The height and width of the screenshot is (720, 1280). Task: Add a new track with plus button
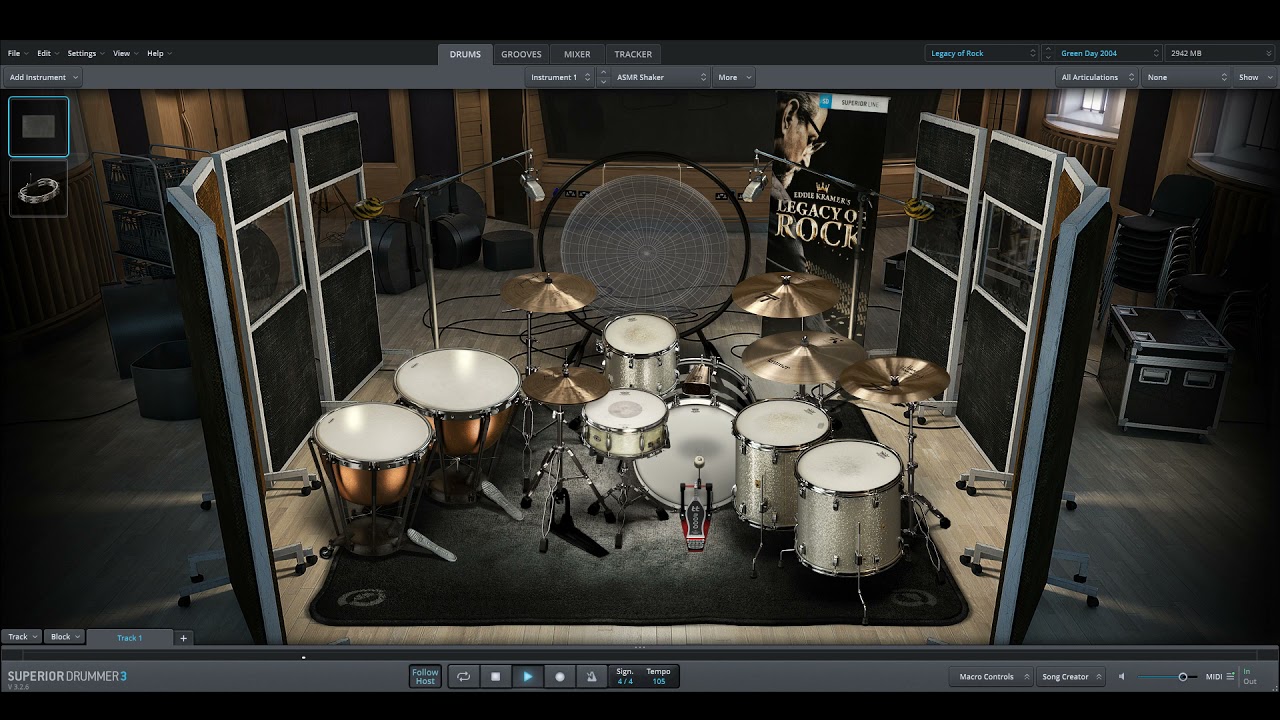(183, 638)
